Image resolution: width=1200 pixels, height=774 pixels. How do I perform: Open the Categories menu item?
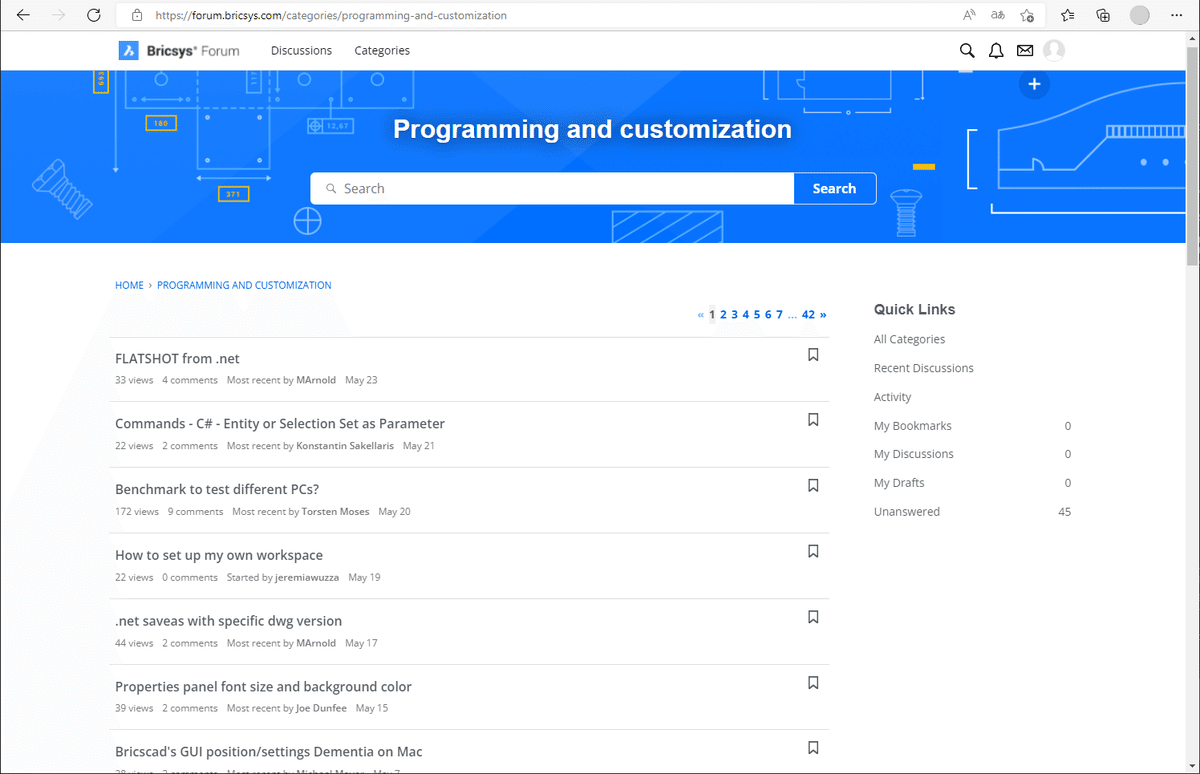[382, 50]
